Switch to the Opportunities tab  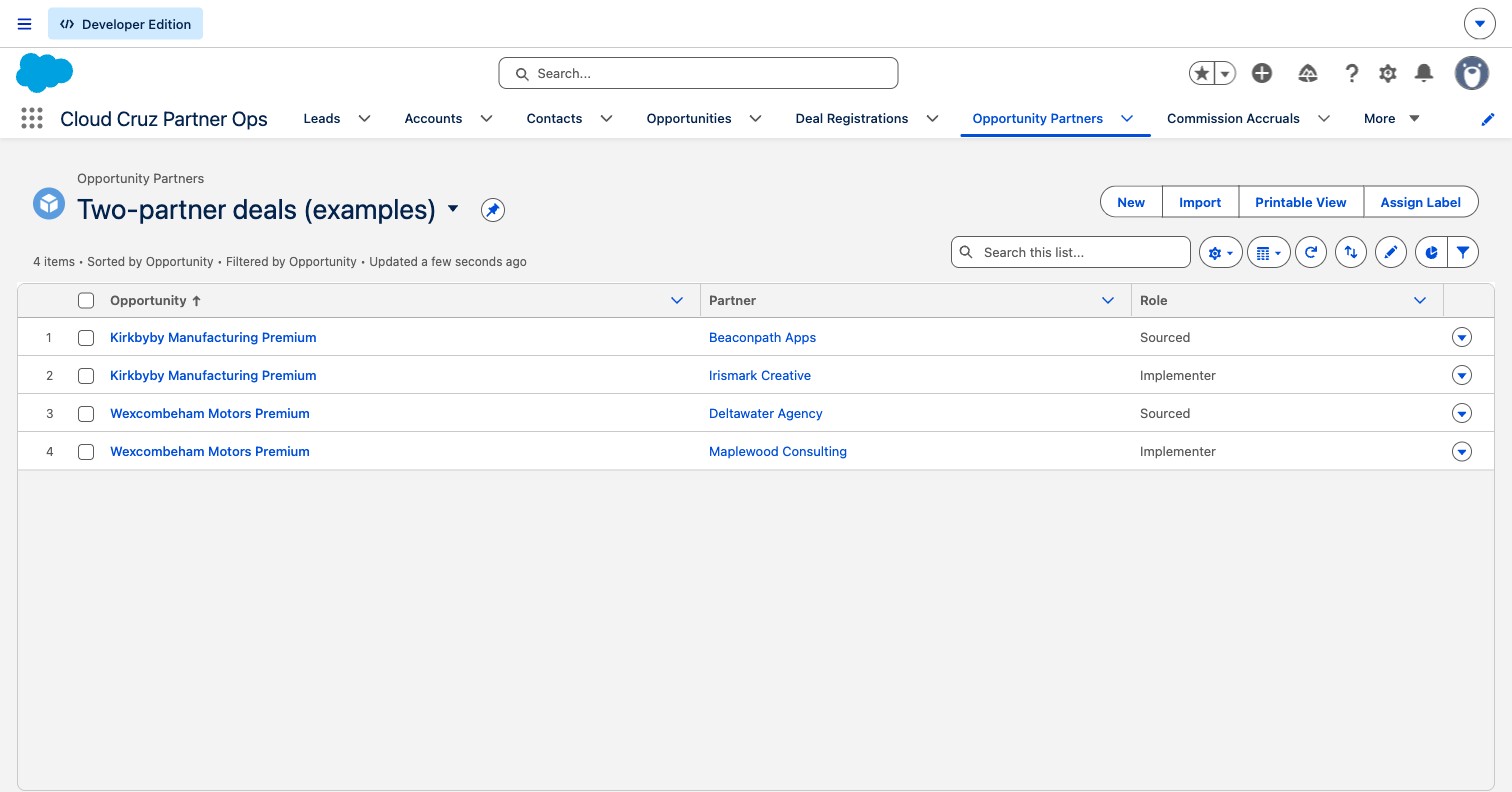[x=689, y=118]
